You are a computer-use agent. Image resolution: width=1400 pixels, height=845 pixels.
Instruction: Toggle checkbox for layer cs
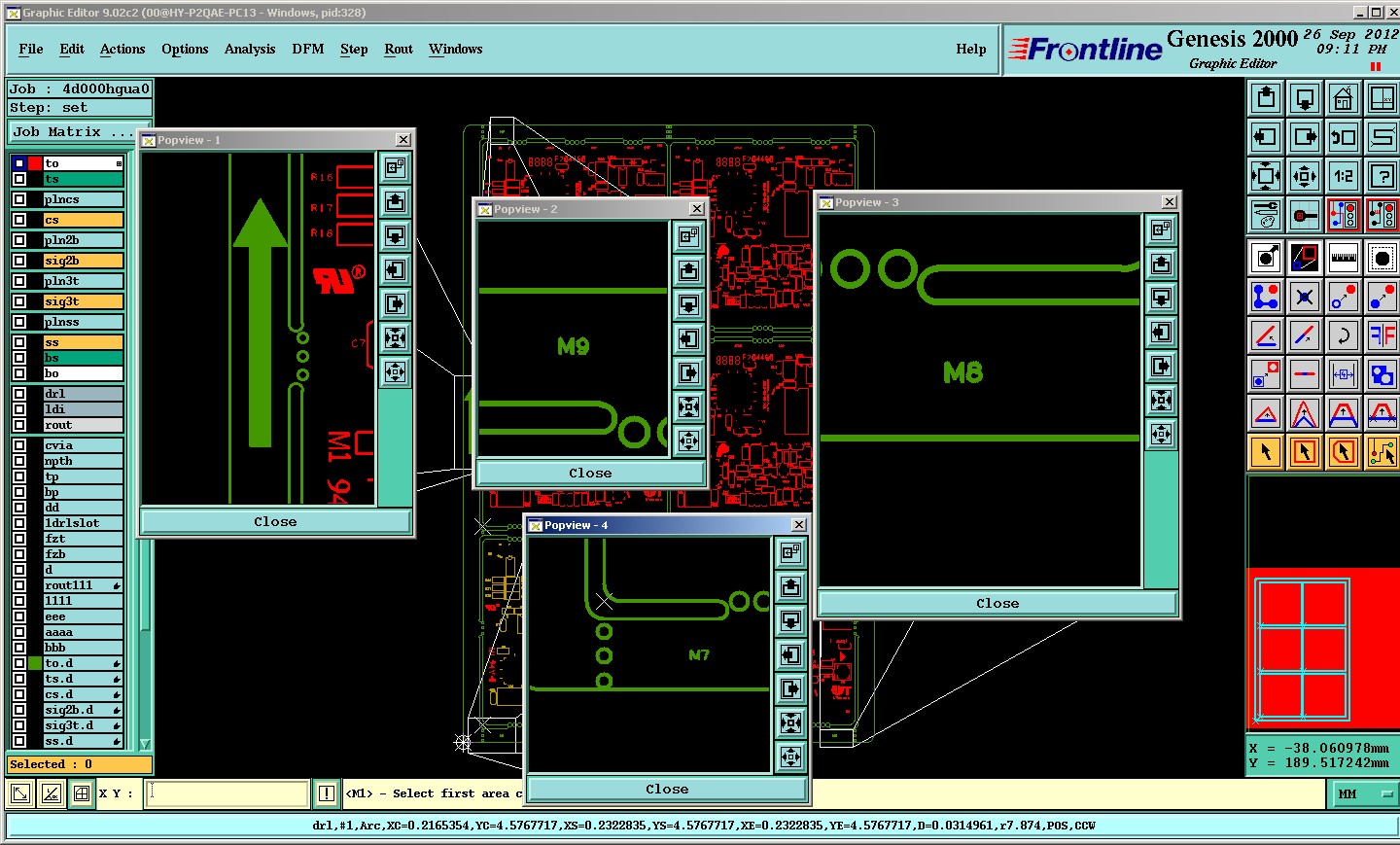tap(19, 220)
